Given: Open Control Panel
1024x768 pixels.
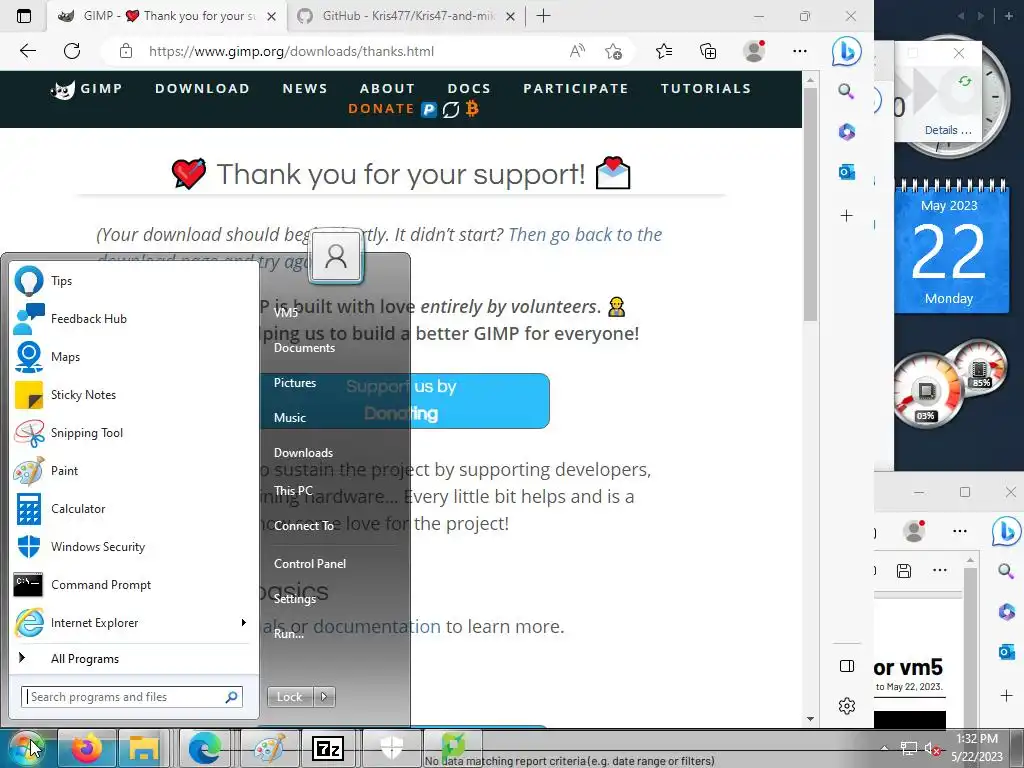Looking at the screenshot, I should [310, 564].
